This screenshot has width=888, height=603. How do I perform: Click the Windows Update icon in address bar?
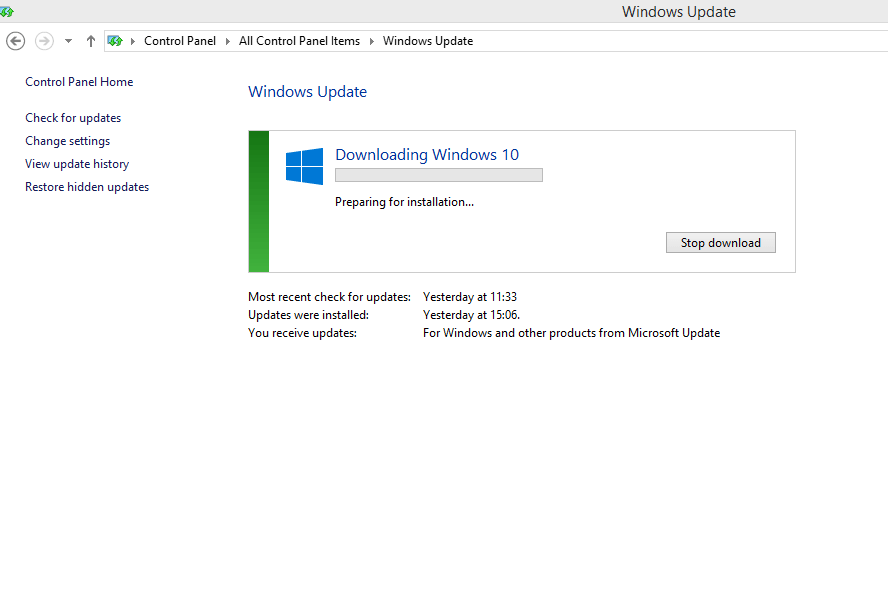tap(115, 41)
